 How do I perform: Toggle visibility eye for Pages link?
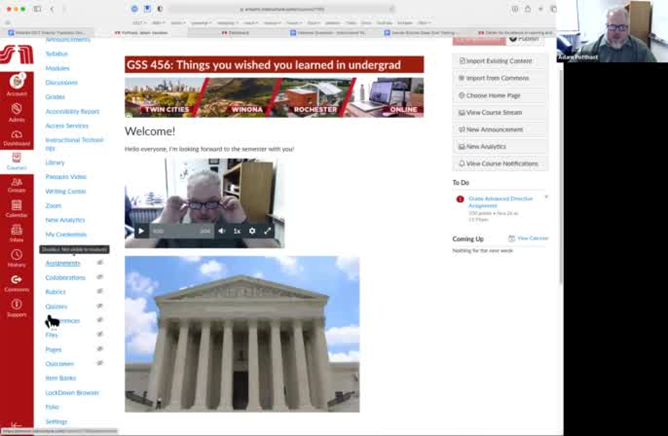pos(100,349)
